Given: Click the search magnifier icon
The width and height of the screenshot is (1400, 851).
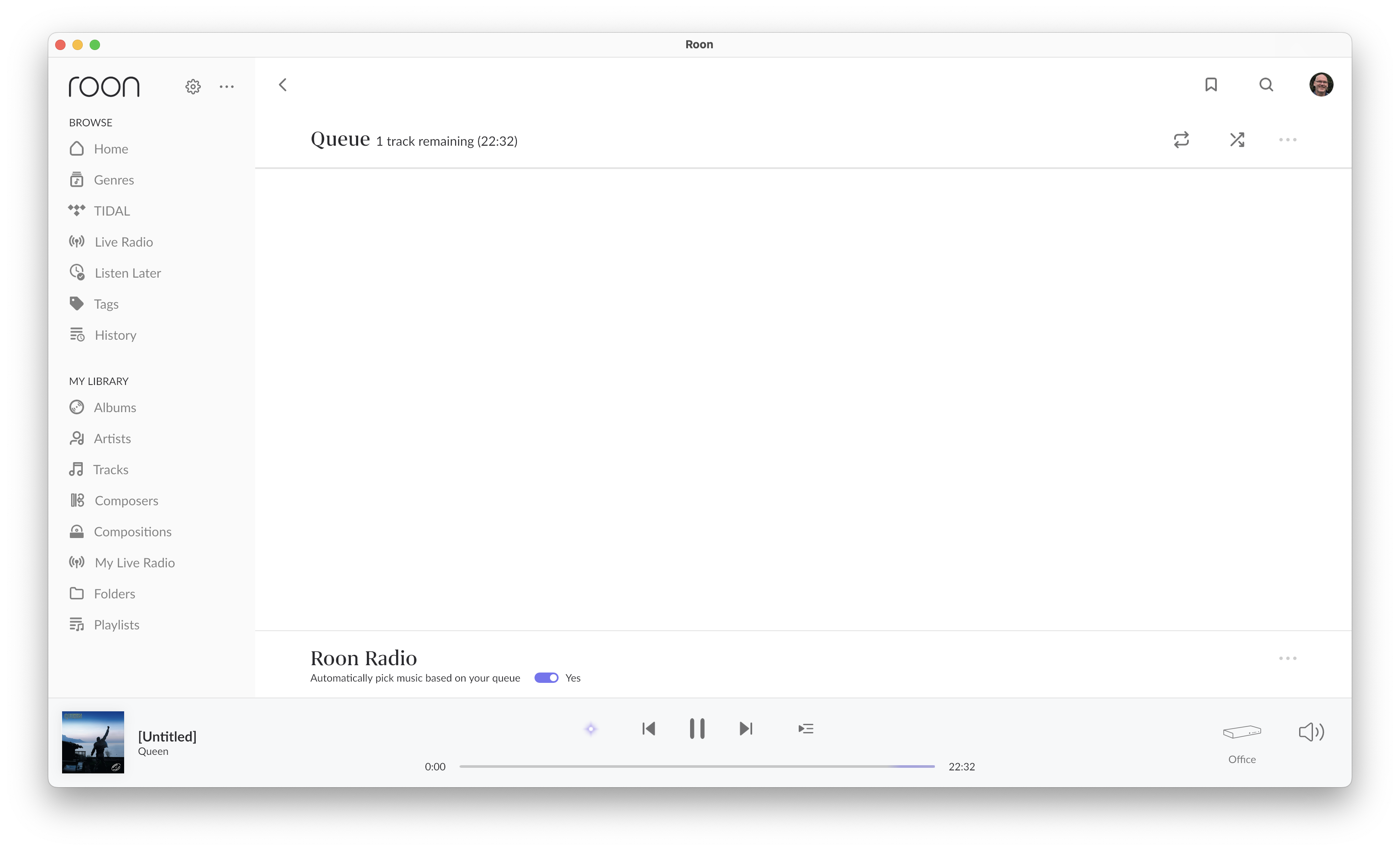Looking at the screenshot, I should tap(1266, 84).
